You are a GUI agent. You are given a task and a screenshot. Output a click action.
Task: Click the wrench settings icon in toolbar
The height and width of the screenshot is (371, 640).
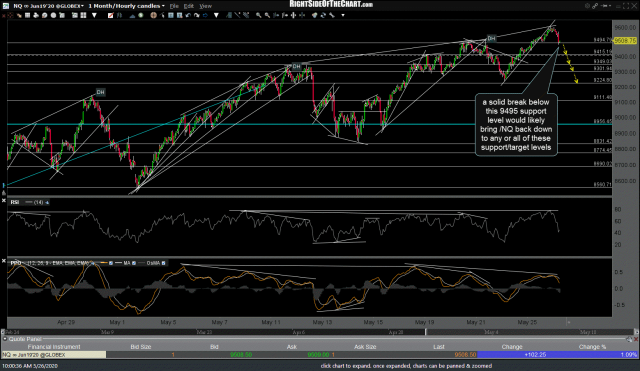332,15
